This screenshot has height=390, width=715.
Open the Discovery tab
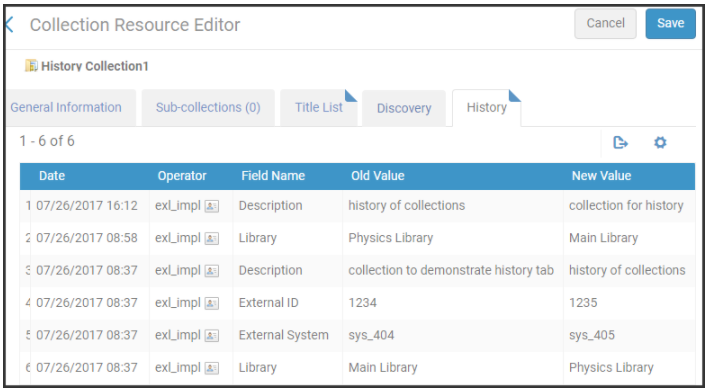[404, 108]
